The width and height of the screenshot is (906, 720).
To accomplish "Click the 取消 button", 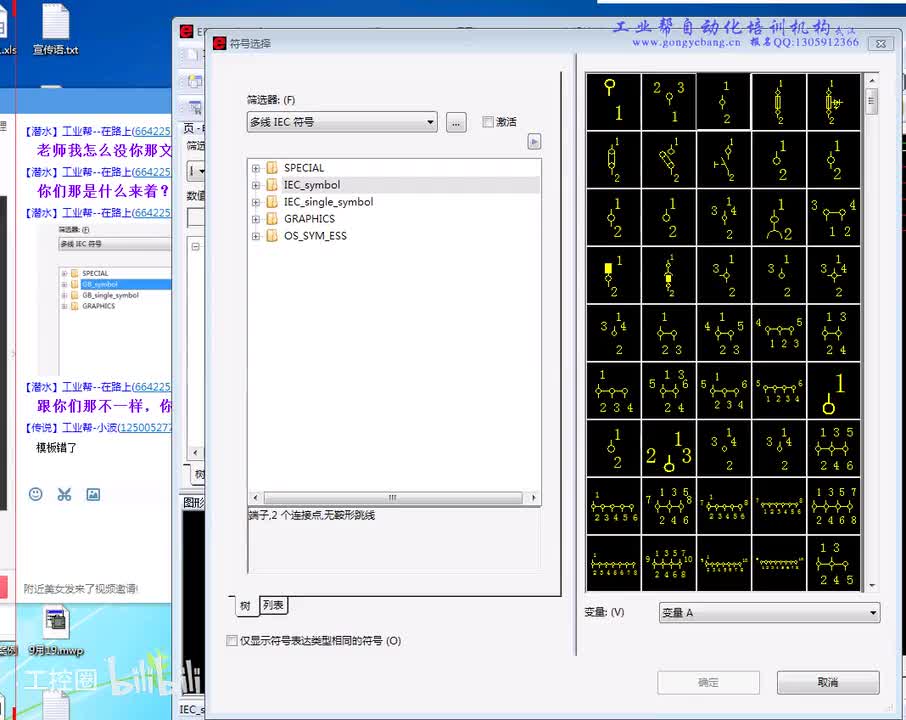I will (828, 682).
